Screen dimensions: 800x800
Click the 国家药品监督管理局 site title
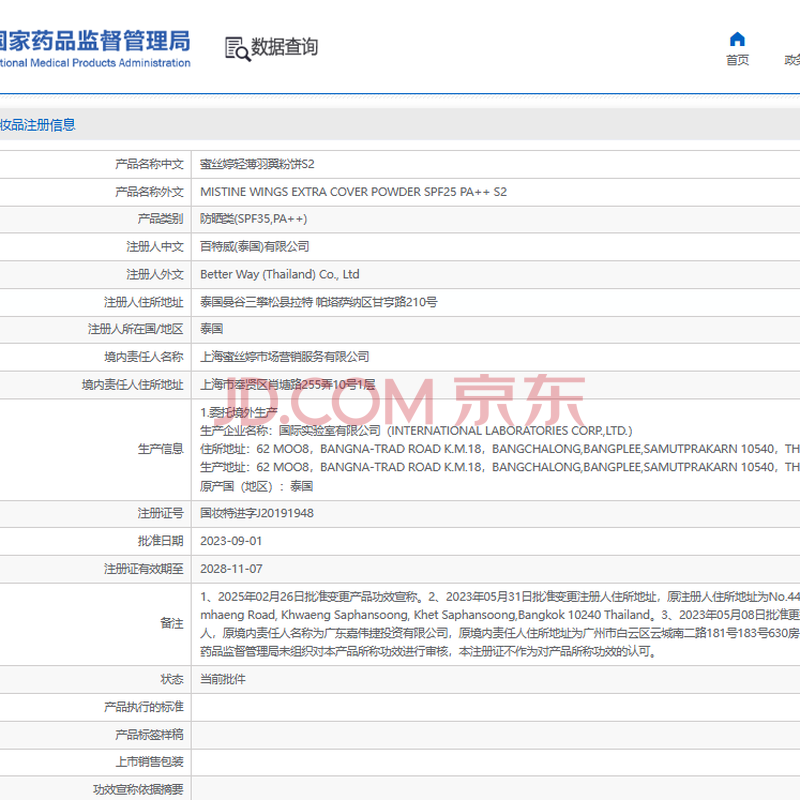tap(94, 41)
